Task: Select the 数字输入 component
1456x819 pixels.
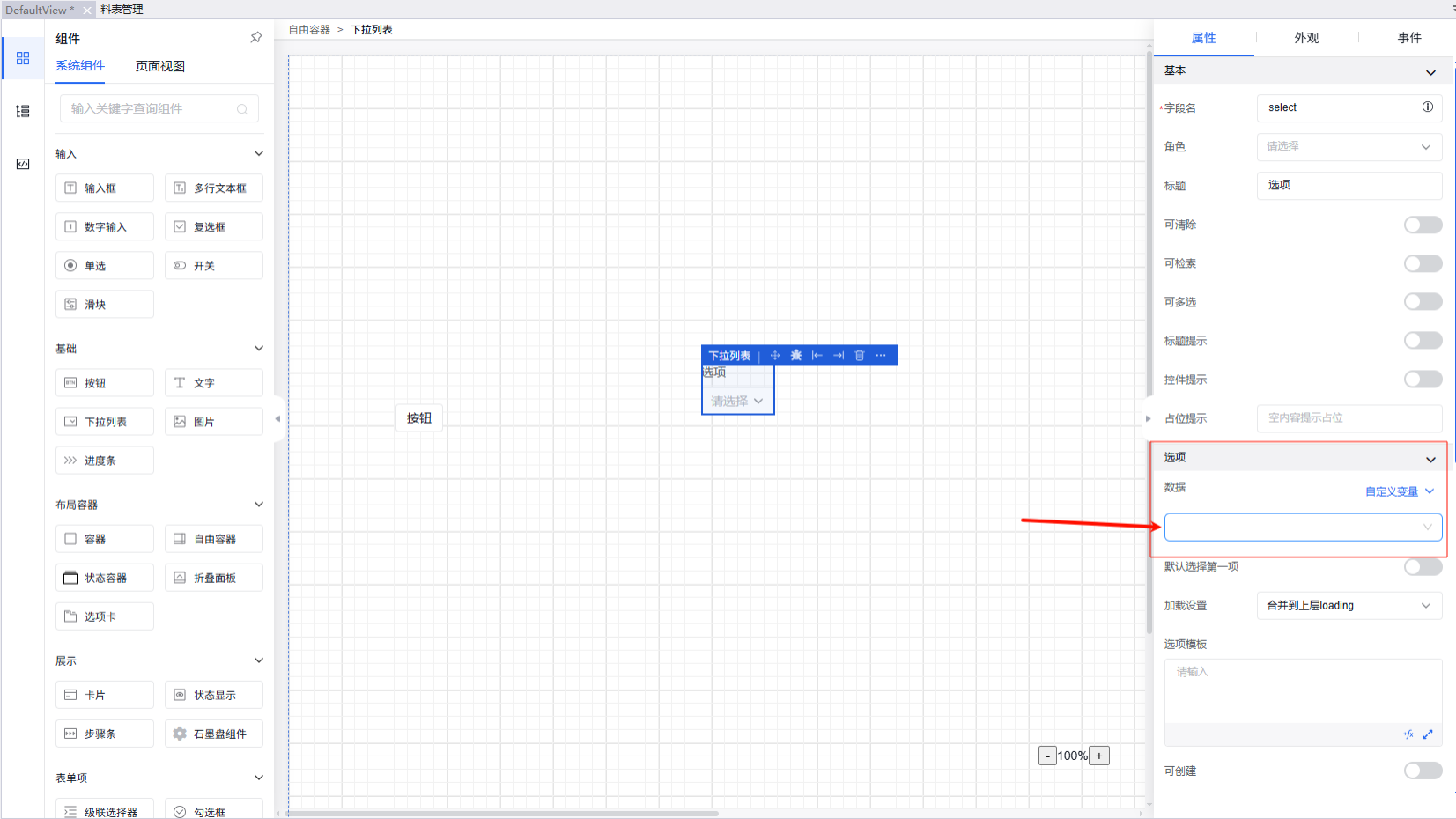Action: 105,227
